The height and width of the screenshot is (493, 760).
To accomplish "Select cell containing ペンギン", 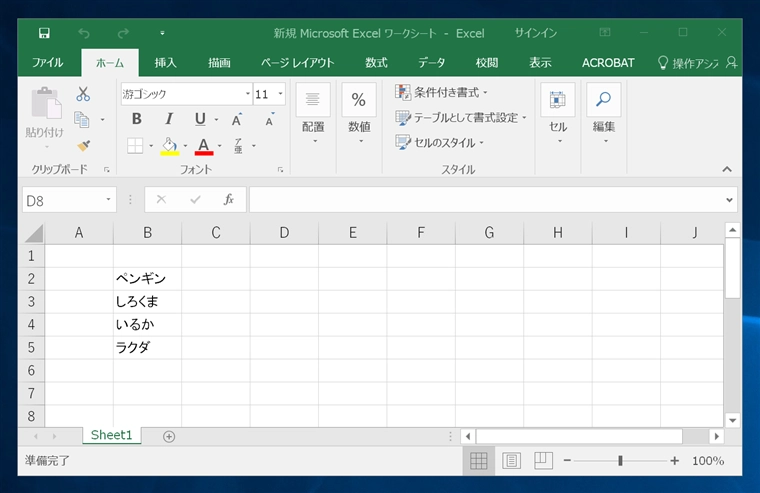I will pos(147,279).
